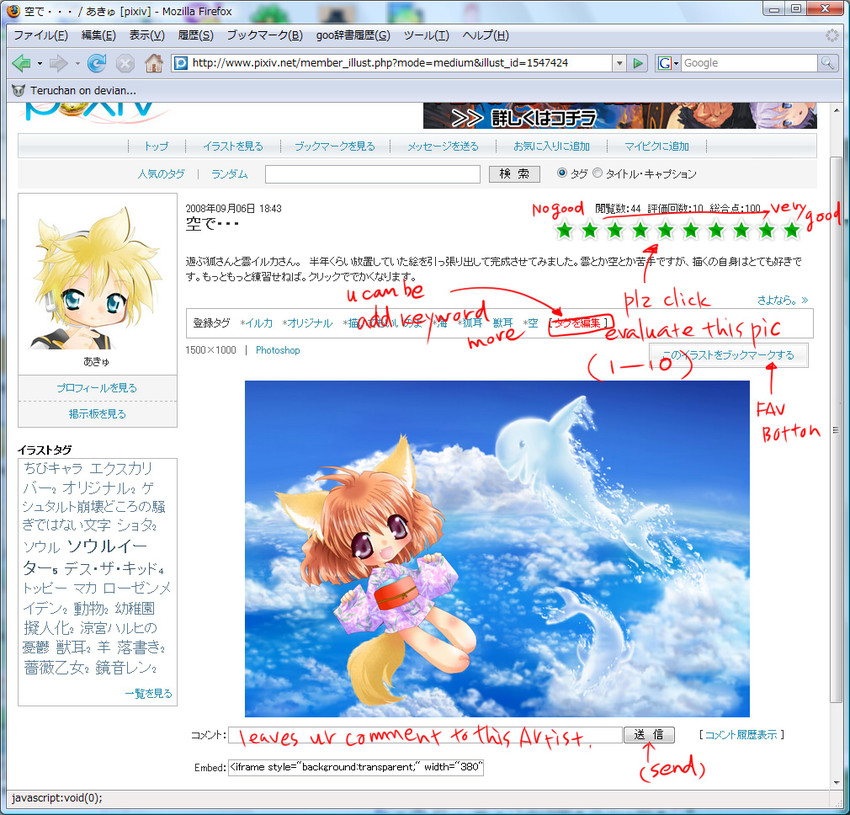Click the あきゅ artist avatar image
Viewport: 850px width, 815px height.
point(96,278)
